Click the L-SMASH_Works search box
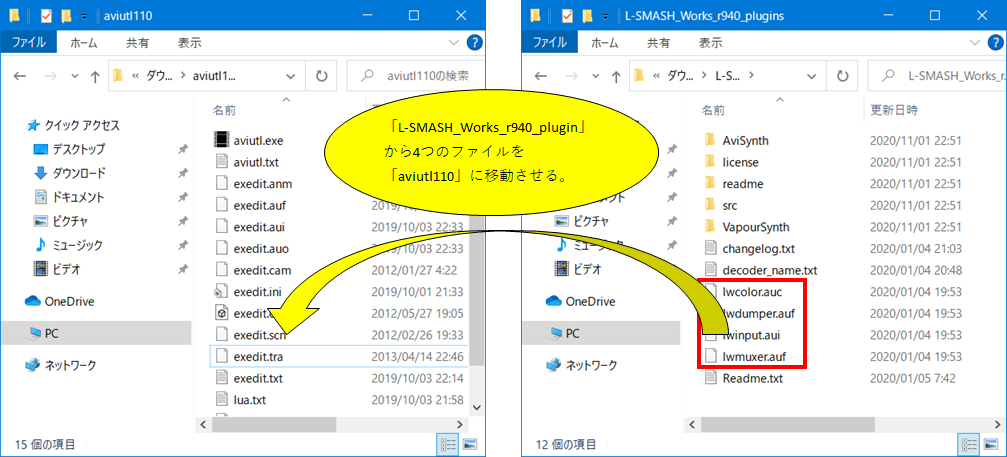Image resolution: width=1007 pixels, height=457 pixels. (x=936, y=76)
